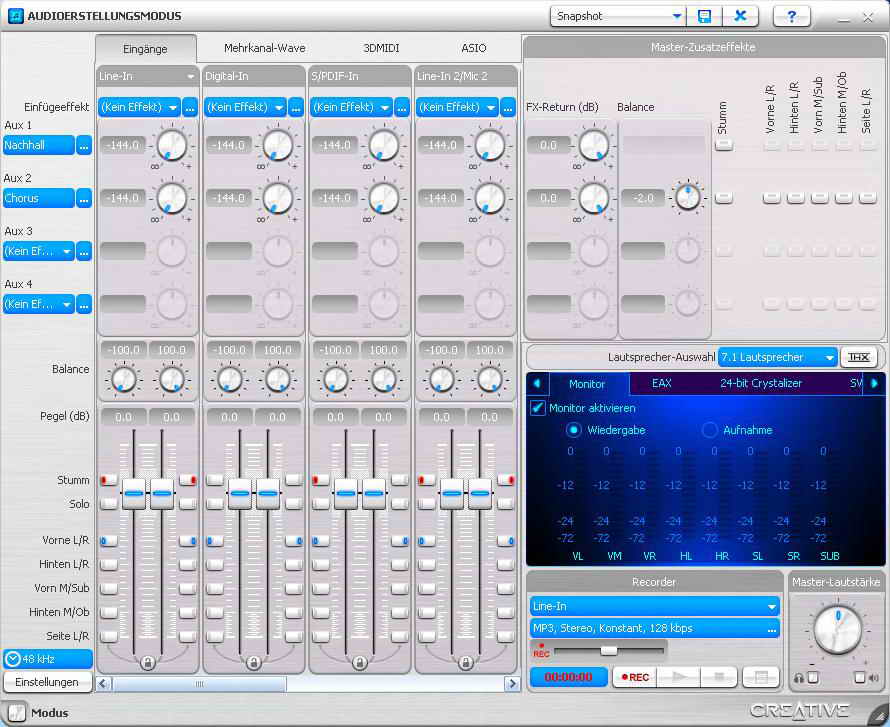
Task: Select the Chorus Aux 2 effect
Action: click(39, 198)
